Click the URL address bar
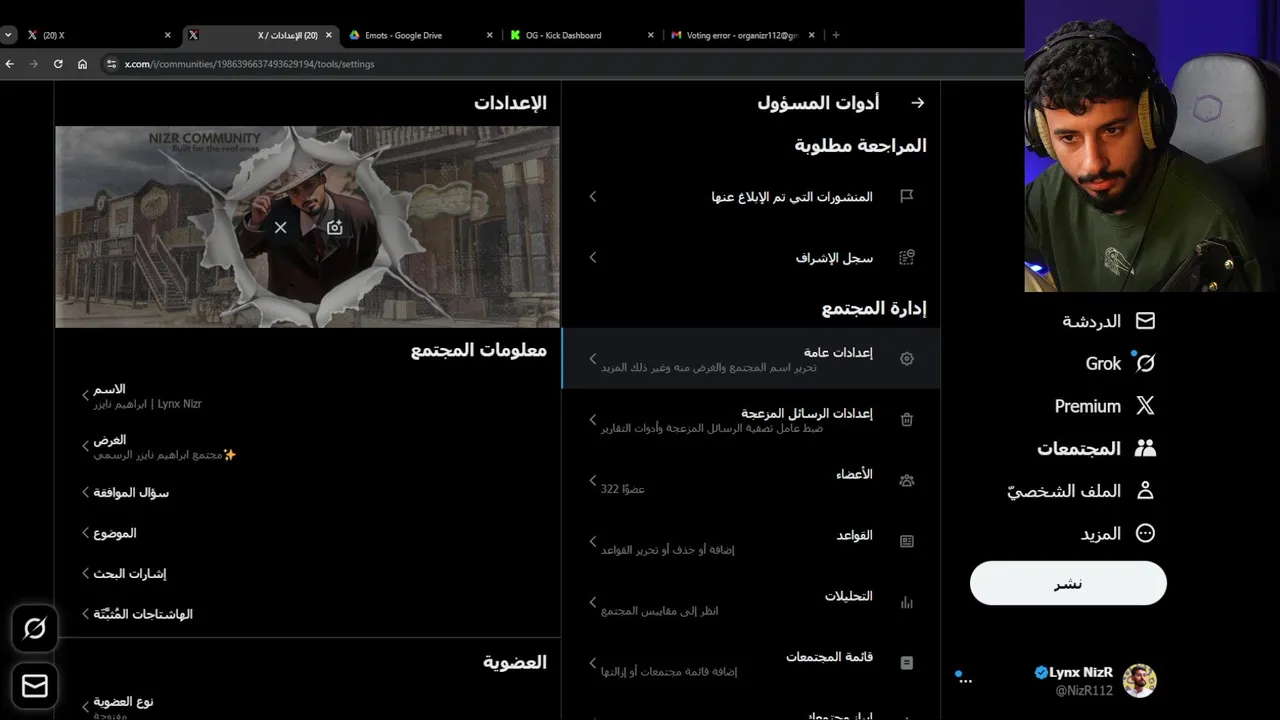Viewport: 1280px width, 720px height. 560,64
